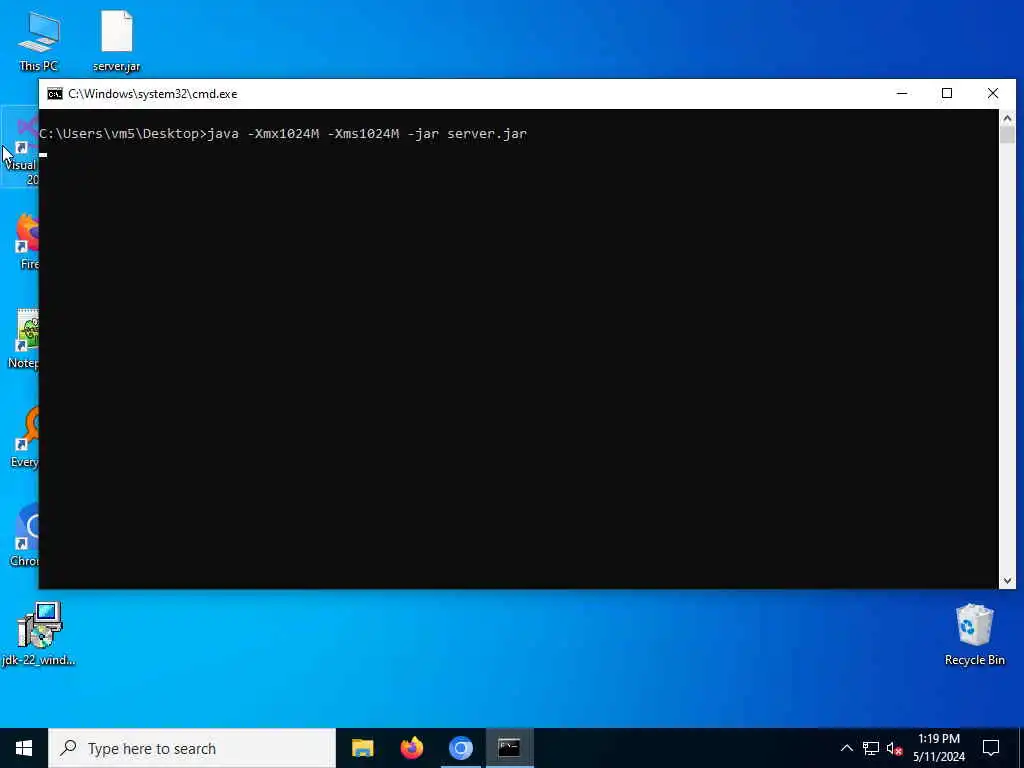Select the Chrome desktop shortcut
Image resolution: width=1024 pixels, height=768 pixels.
click(x=26, y=536)
